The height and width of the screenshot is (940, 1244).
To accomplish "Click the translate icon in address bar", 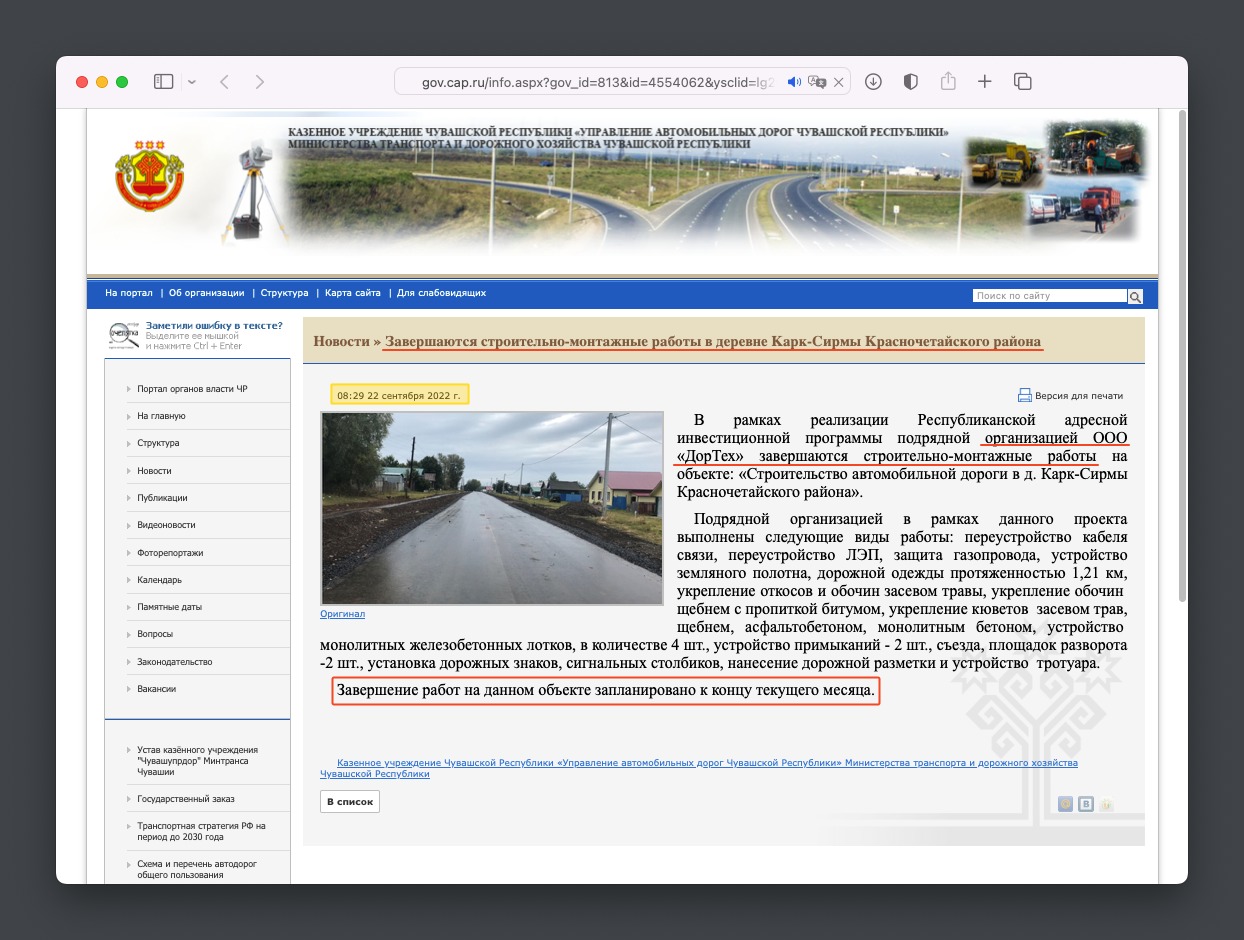I will pyautogui.click(x=817, y=82).
